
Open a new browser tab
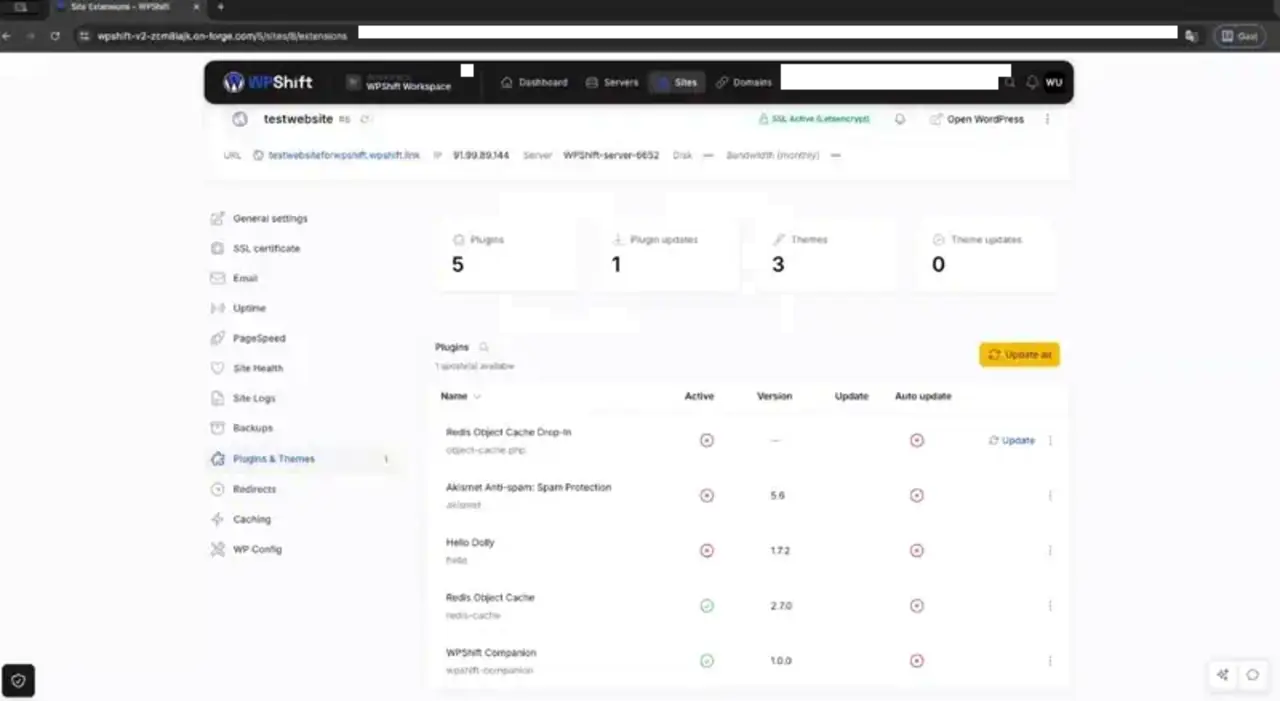point(221,7)
